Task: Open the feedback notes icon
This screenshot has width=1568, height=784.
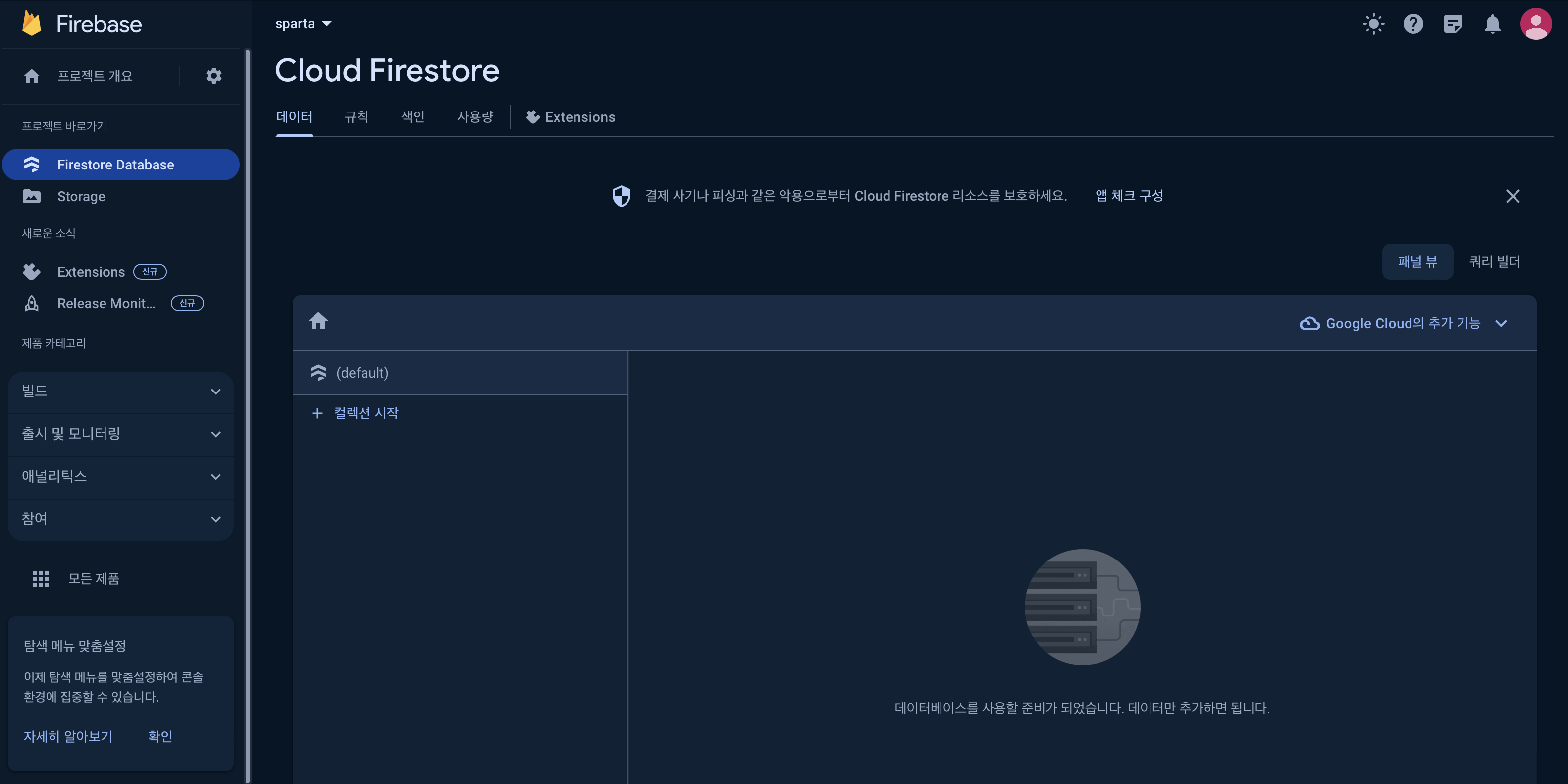Action: 1453,24
